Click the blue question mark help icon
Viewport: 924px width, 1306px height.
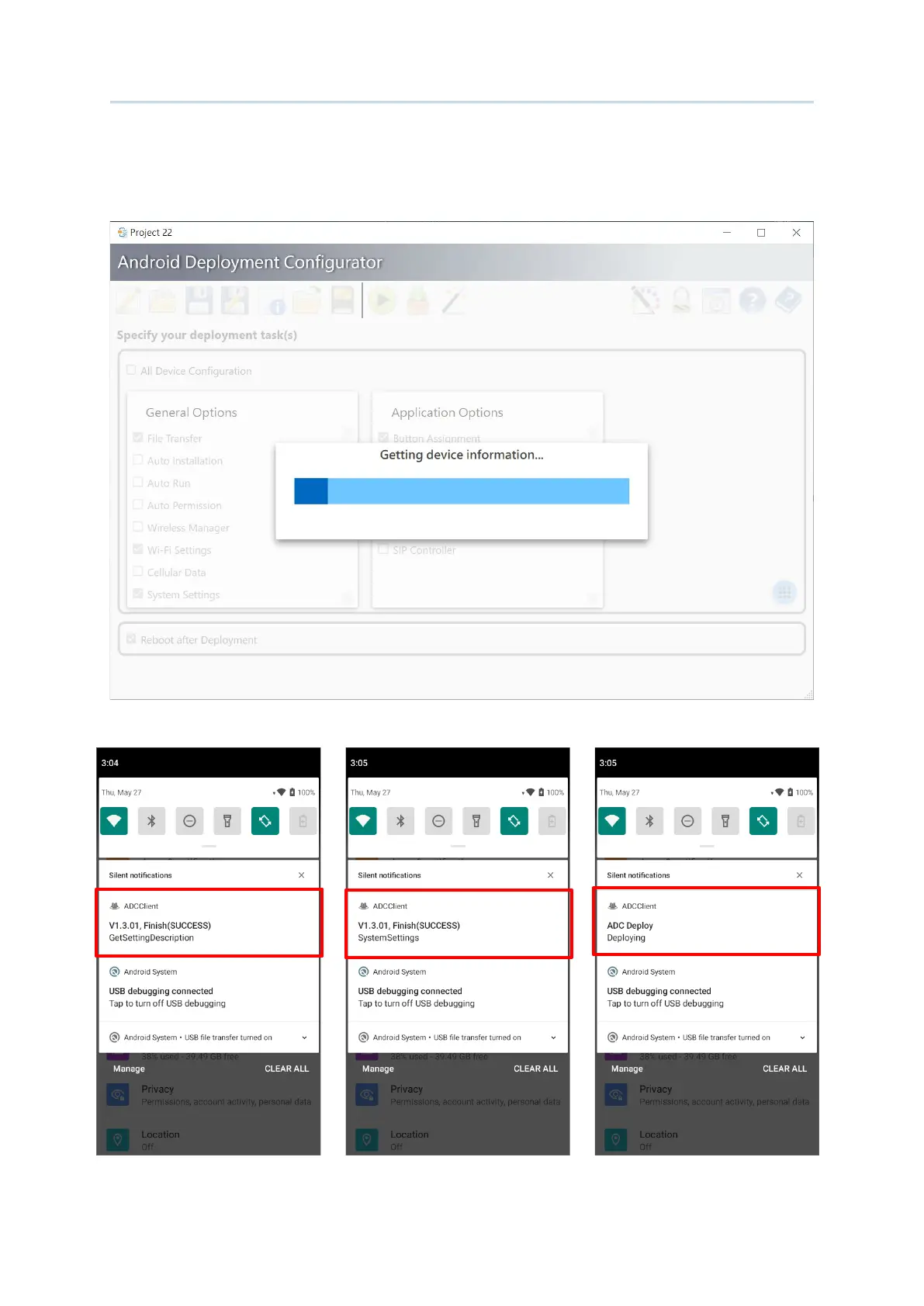click(x=753, y=300)
